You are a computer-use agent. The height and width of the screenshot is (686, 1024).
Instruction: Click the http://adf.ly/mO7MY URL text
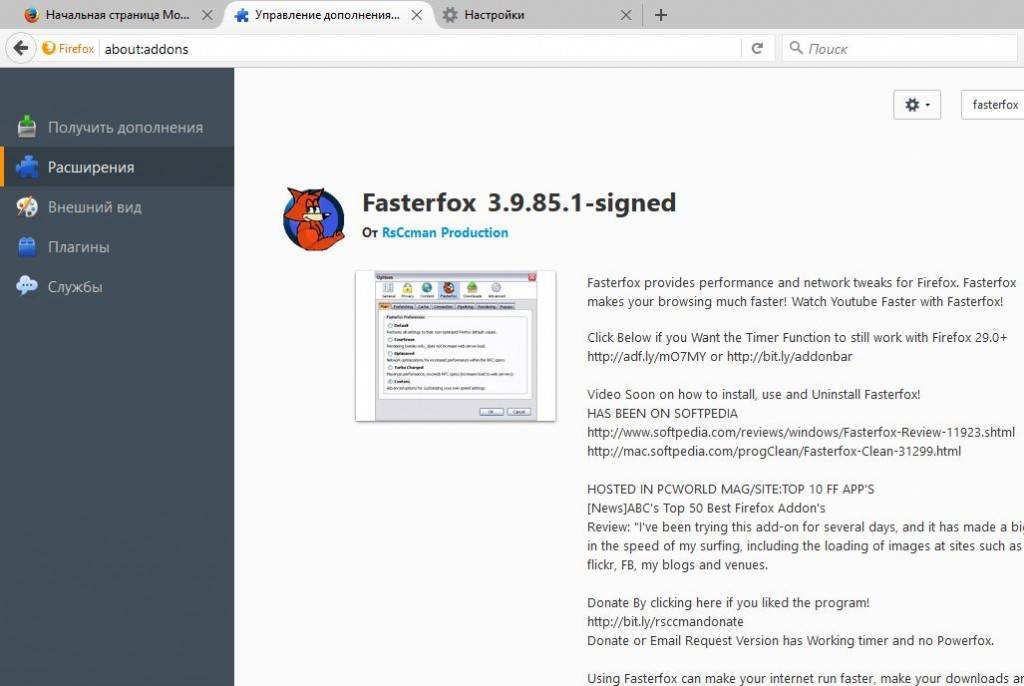647,357
